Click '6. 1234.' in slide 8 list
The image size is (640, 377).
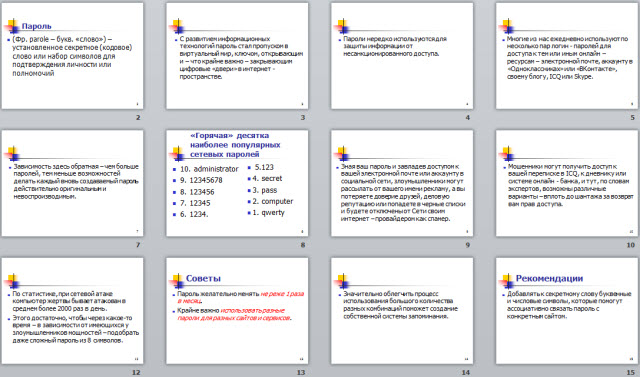tap(194, 214)
